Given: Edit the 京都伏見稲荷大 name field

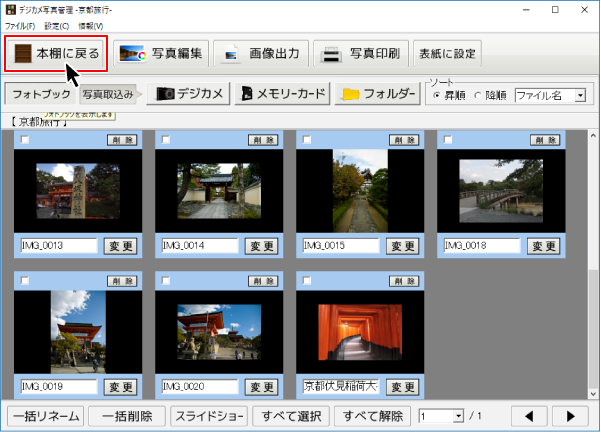Looking at the screenshot, I should click(x=341, y=387).
